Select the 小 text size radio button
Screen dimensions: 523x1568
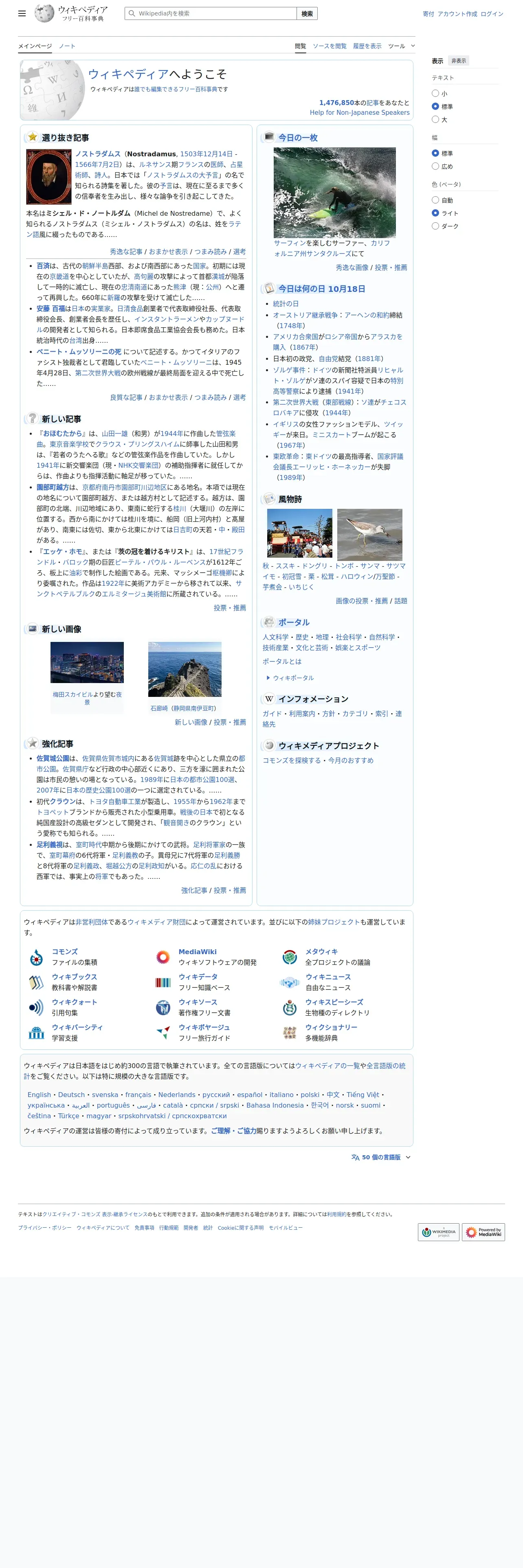coord(435,93)
